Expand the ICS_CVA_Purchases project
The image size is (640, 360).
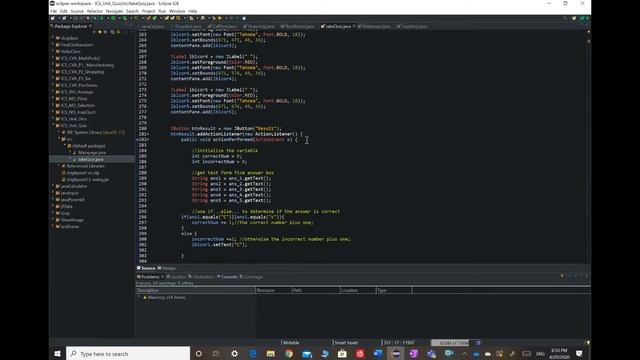point(53,85)
